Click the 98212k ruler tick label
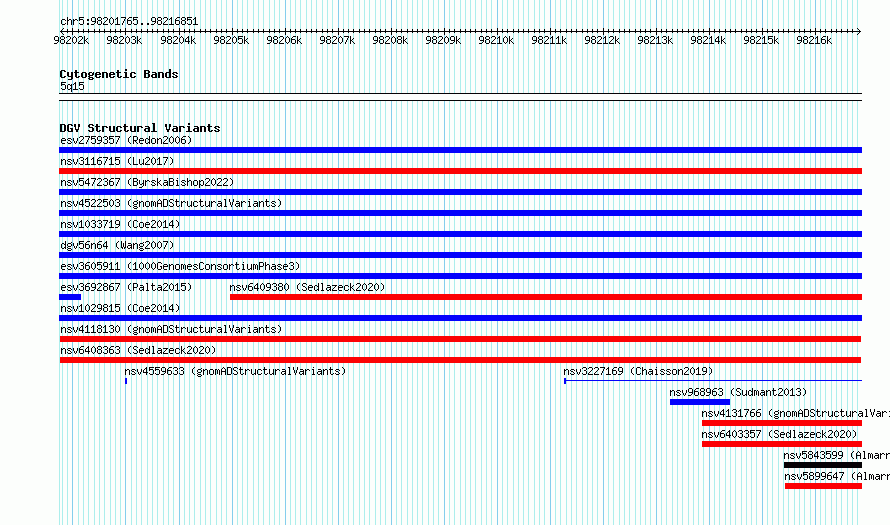 coord(602,40)
